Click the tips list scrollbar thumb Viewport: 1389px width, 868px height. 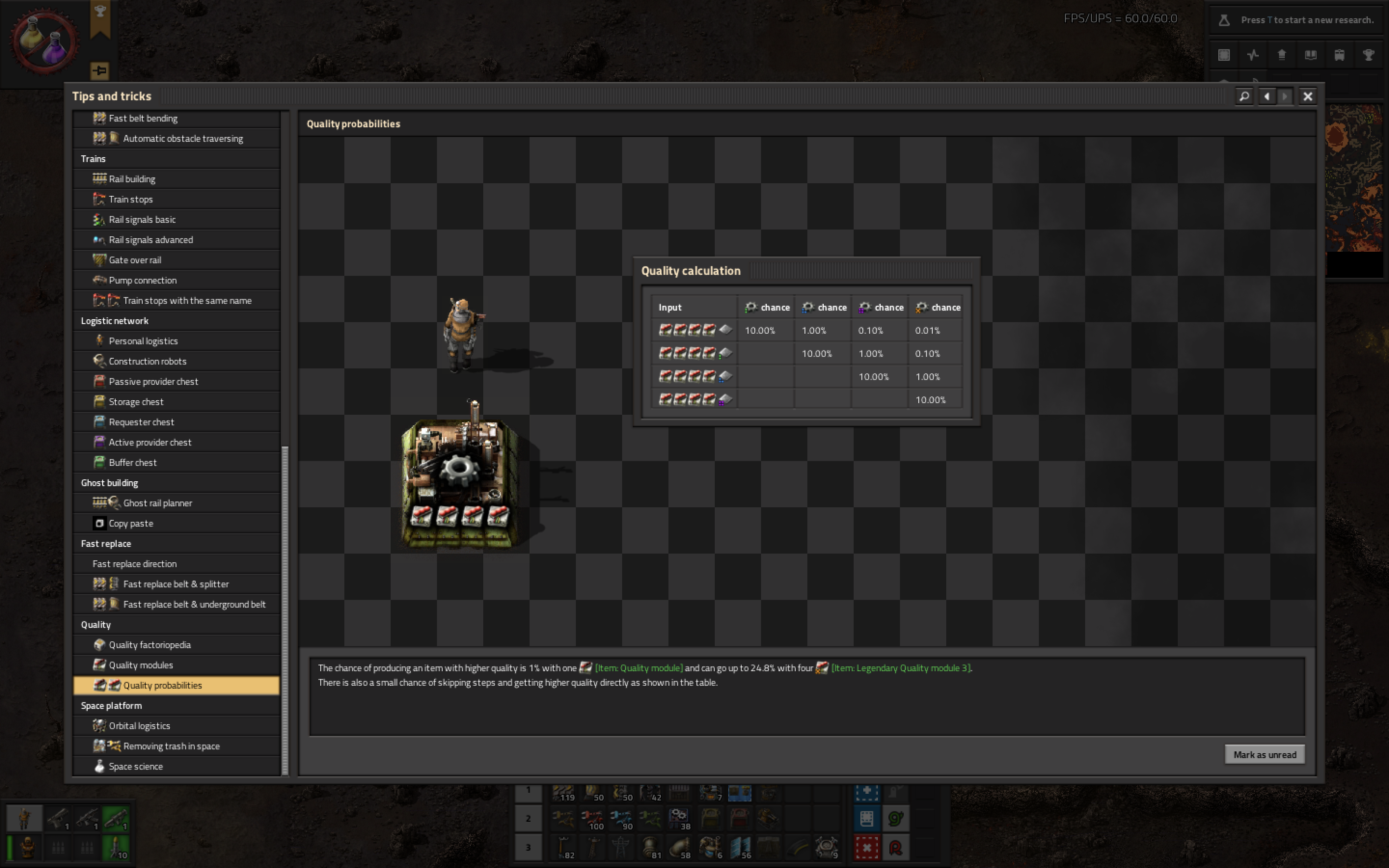[285, 610]
